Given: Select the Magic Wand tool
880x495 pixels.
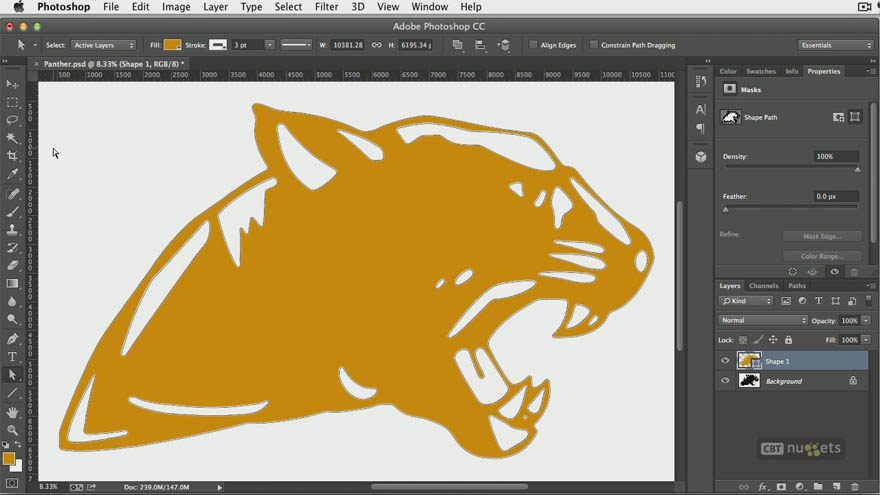Looking at the screenshot, I should click(12, 138).
